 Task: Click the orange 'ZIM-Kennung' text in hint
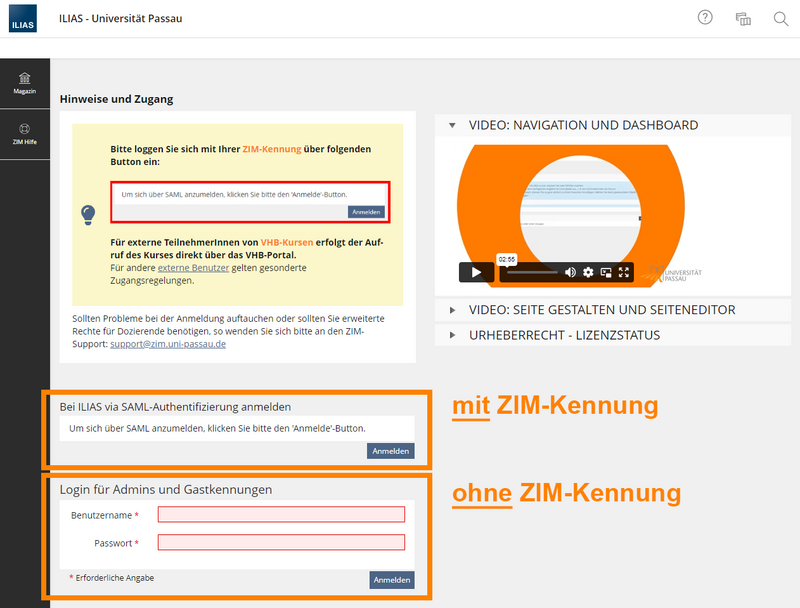271,149
